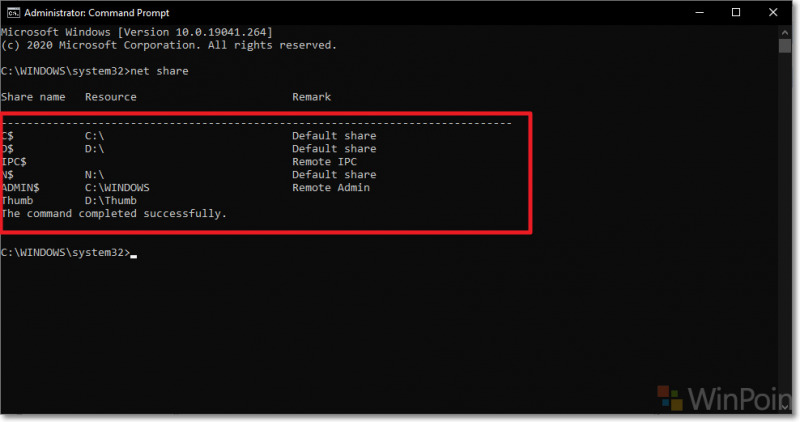Click 'Default share' remark for D$

pyautogui.click(x=334, y=149)
